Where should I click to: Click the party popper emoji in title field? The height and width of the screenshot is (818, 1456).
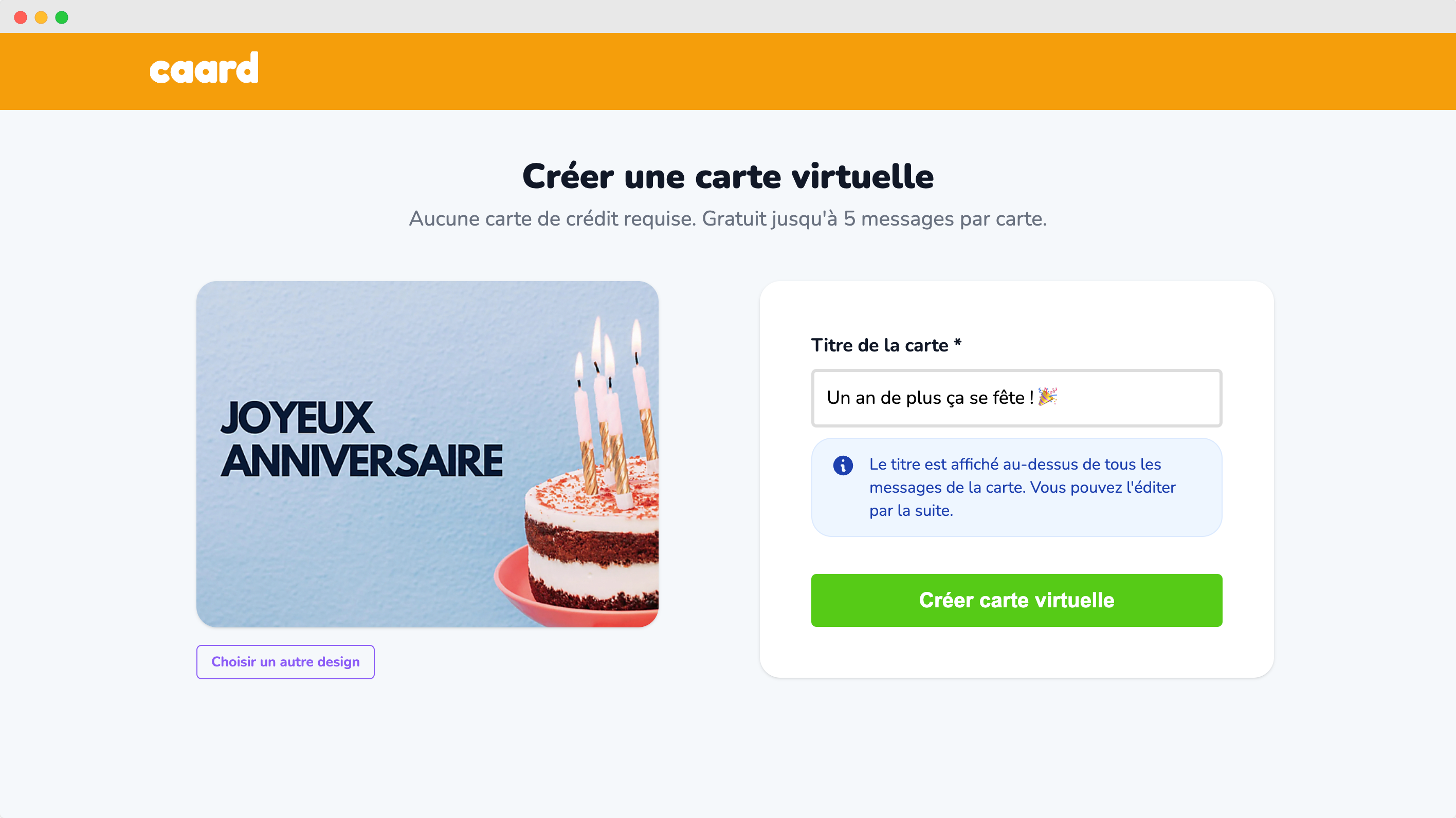tap(1049, 397)
